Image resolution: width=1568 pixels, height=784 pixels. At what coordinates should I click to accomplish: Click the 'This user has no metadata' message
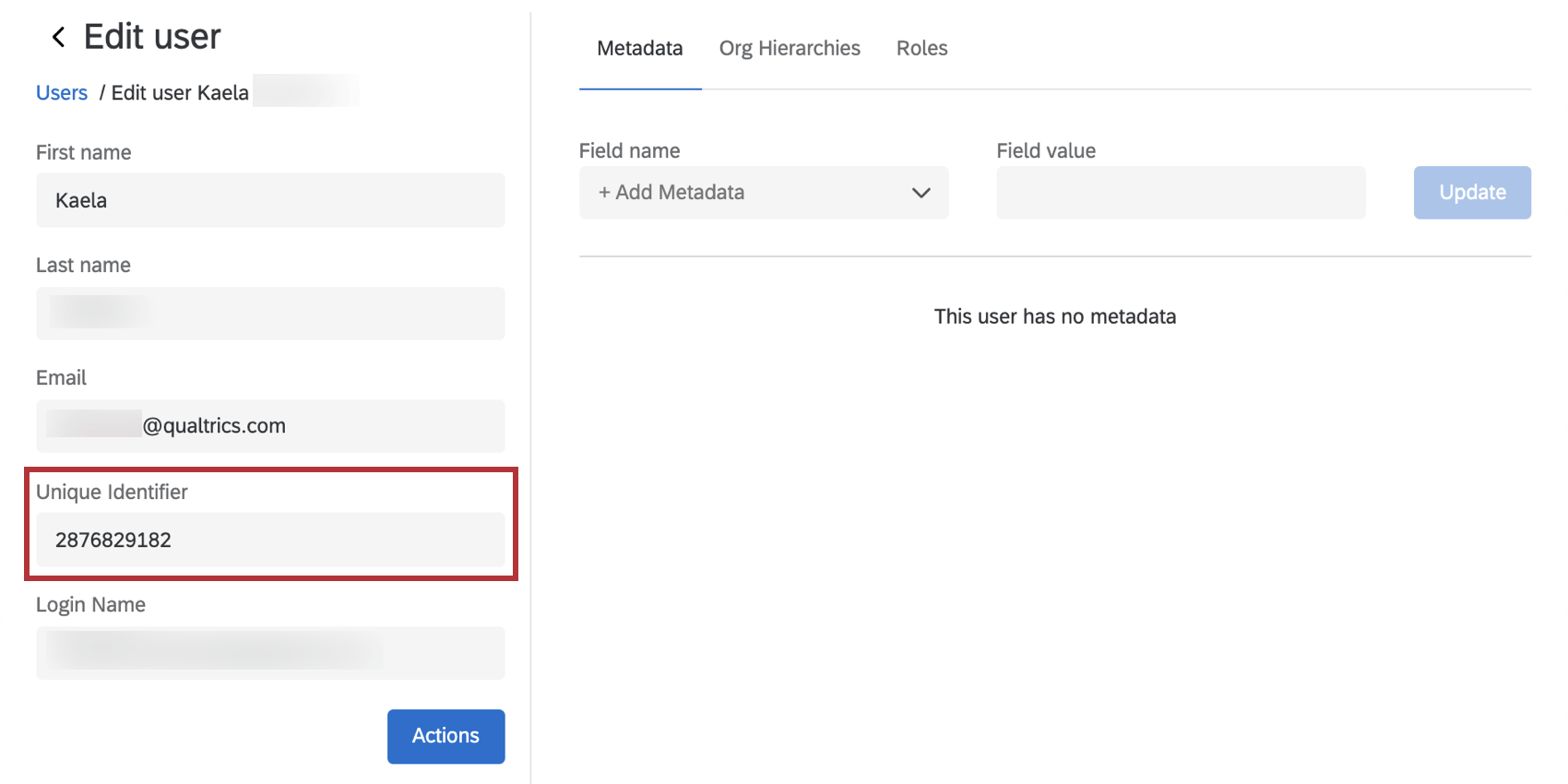(x=1054, y=317)
